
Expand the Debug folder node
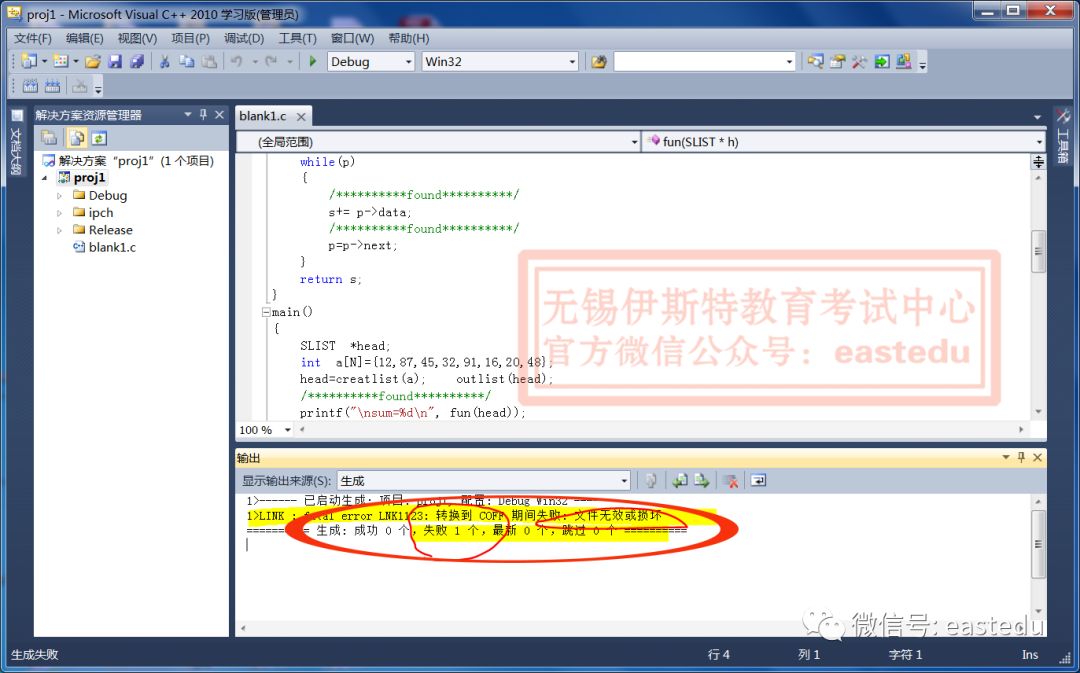(x=59, y=196)
